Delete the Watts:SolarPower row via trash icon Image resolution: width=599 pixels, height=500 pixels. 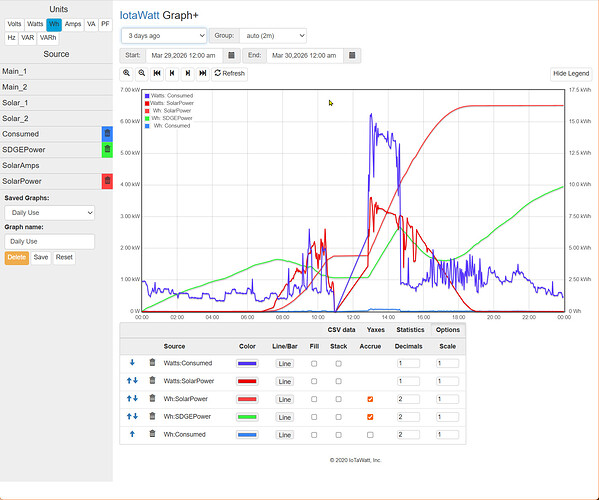coord(152,380)
